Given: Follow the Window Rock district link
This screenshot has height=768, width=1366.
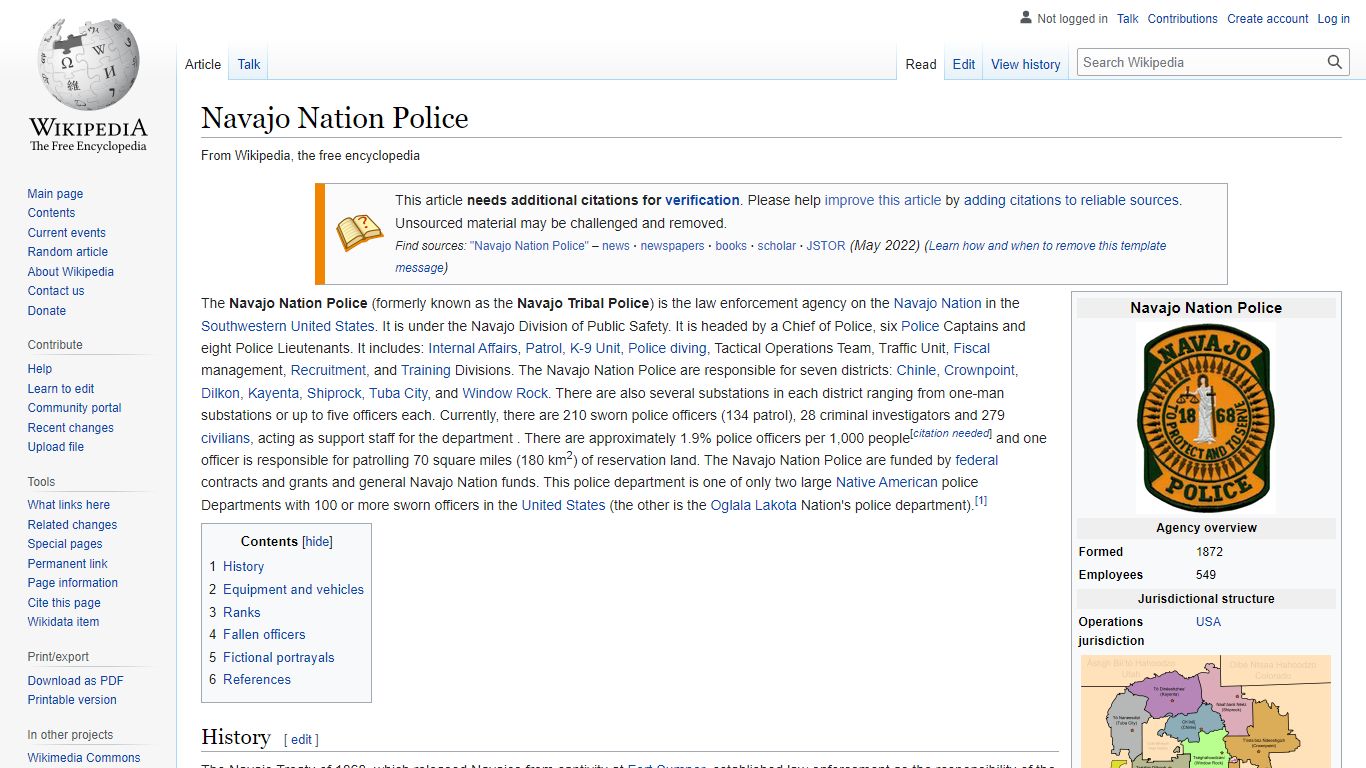Looking at the screenshot, I should click(x=505, y=393).
